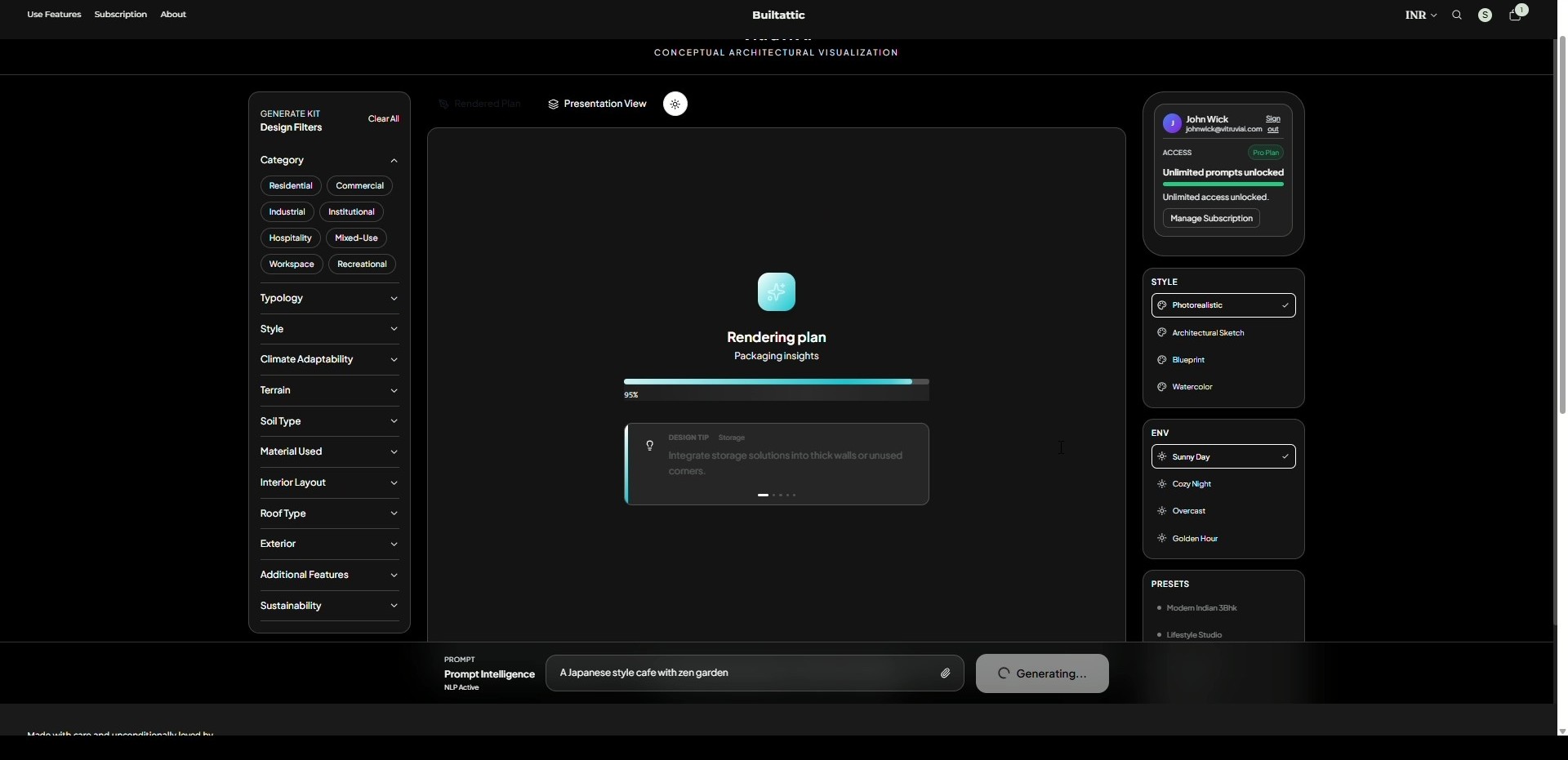Select the Residential category chip
Image resolution: width=1568 pixels, height=760 pixels.
pos(291,186)
